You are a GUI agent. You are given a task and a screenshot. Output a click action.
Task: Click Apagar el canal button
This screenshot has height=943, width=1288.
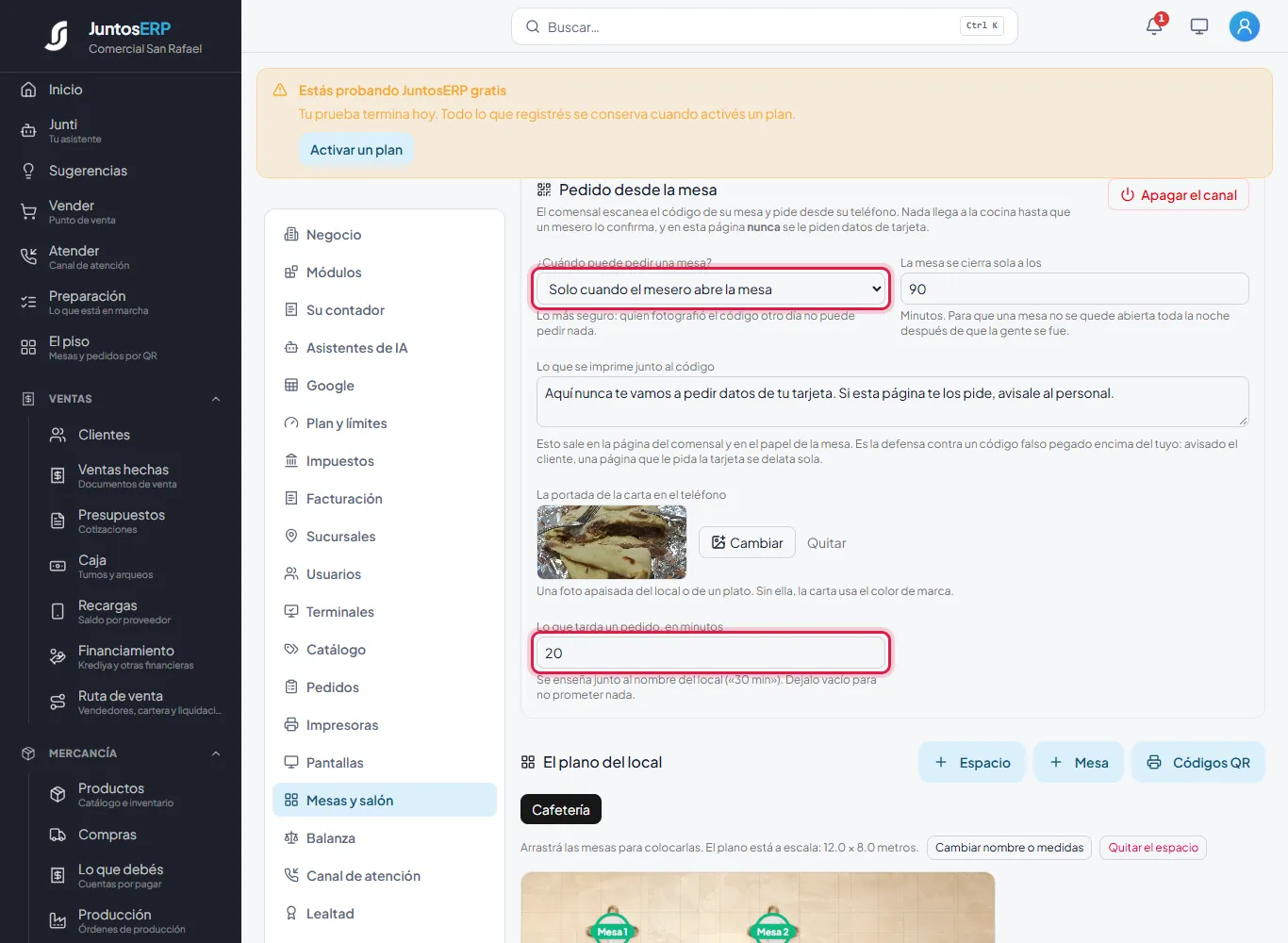click(x=1179, y=195)
